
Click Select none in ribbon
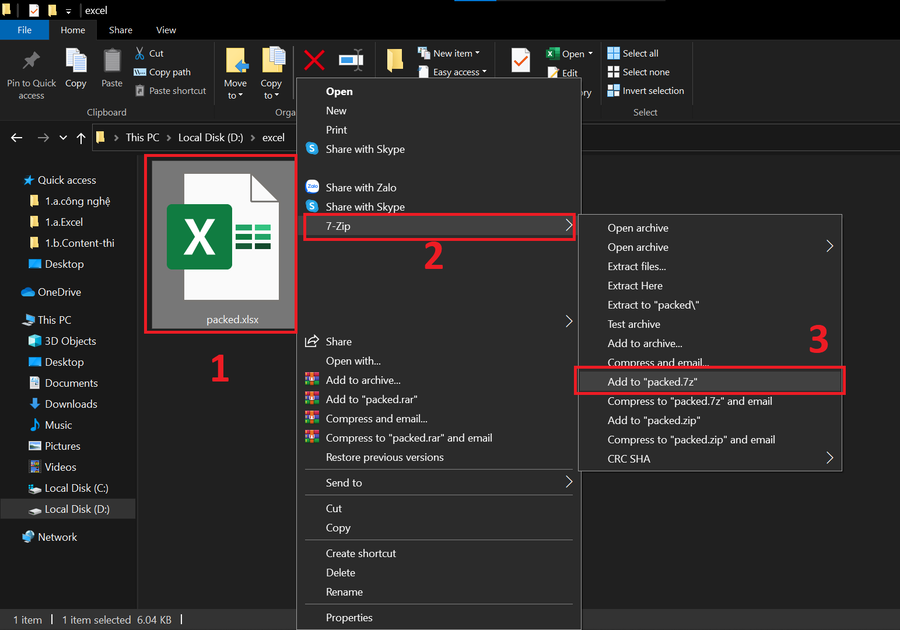click(x=638, y=72)
